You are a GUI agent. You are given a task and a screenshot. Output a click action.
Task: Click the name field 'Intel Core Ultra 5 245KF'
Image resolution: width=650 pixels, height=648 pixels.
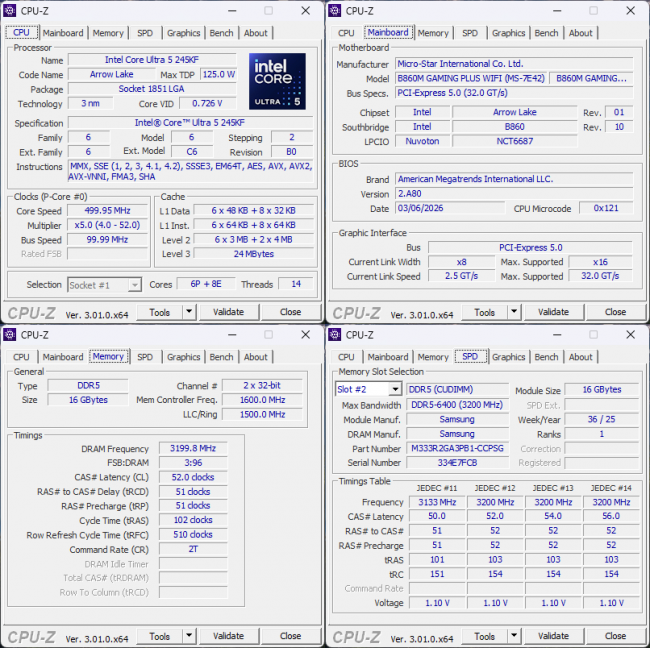[x=152, y=60]
